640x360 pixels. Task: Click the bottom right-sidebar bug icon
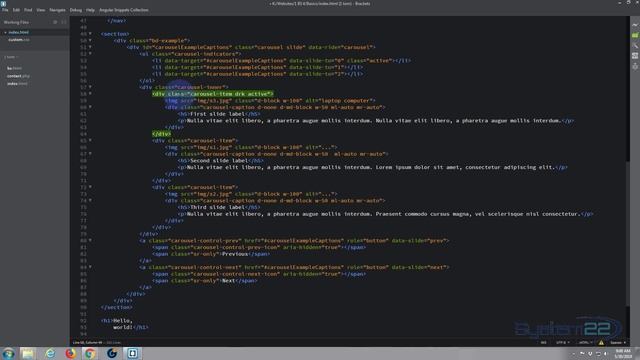(x=635, y=66)
